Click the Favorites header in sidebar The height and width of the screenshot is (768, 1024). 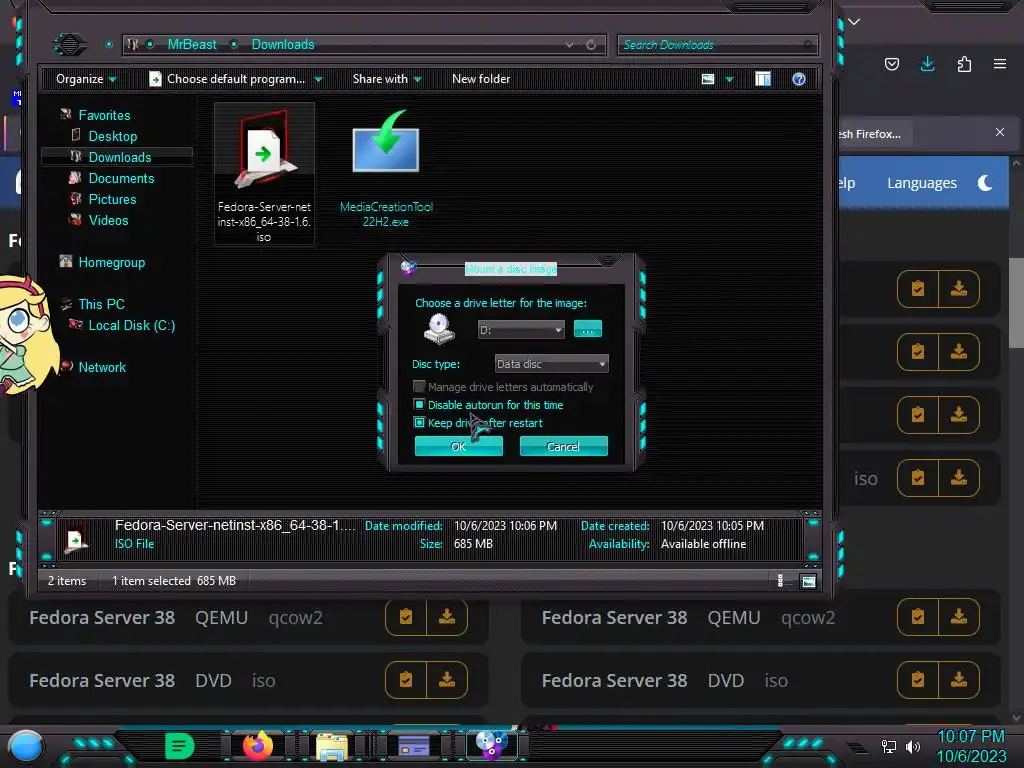[x=104, y=115]
